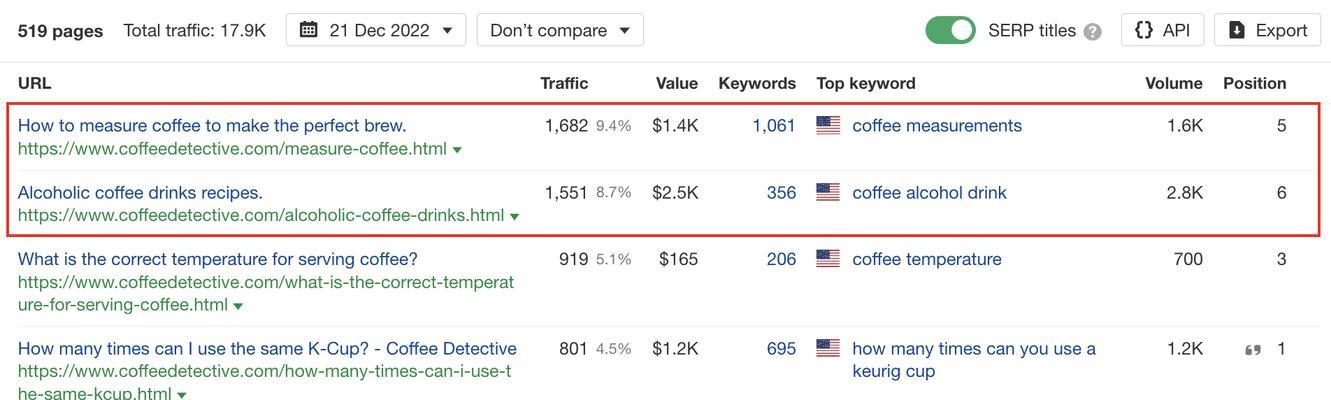
Task: Open the 21 Dec 2022 date dropdown
Action: [376, 30]
